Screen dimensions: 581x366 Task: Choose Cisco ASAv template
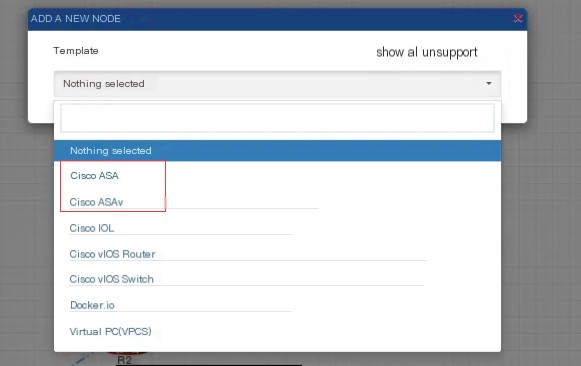[x=96, y=202]
